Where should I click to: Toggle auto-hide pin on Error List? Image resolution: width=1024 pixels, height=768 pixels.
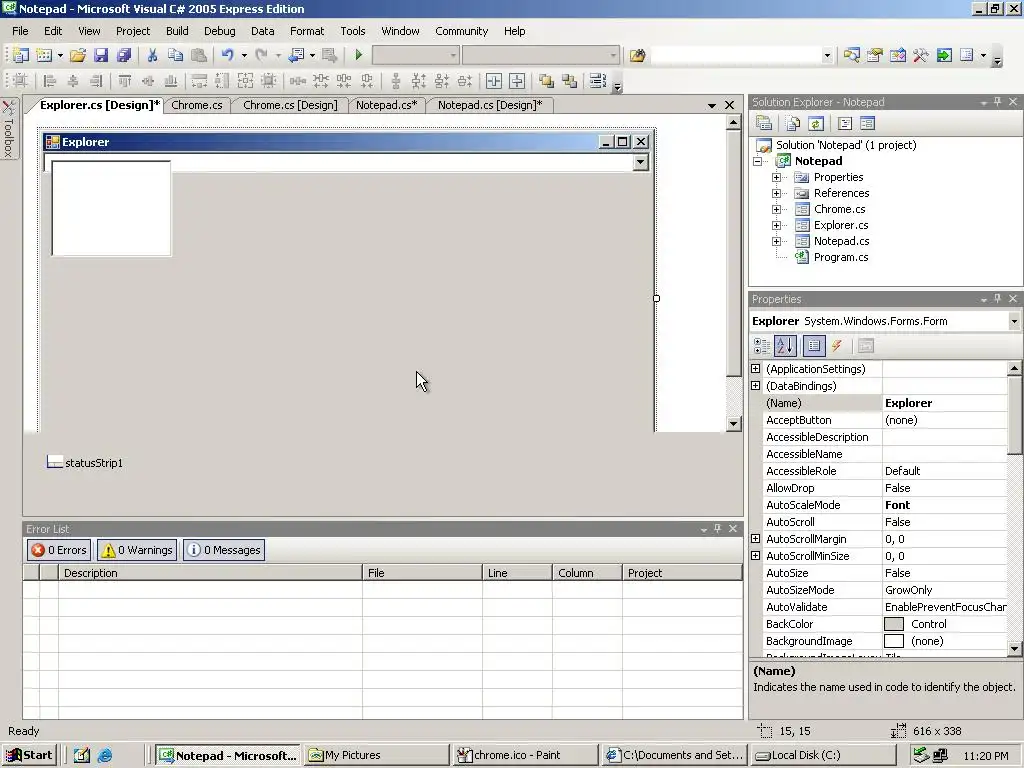718,529
